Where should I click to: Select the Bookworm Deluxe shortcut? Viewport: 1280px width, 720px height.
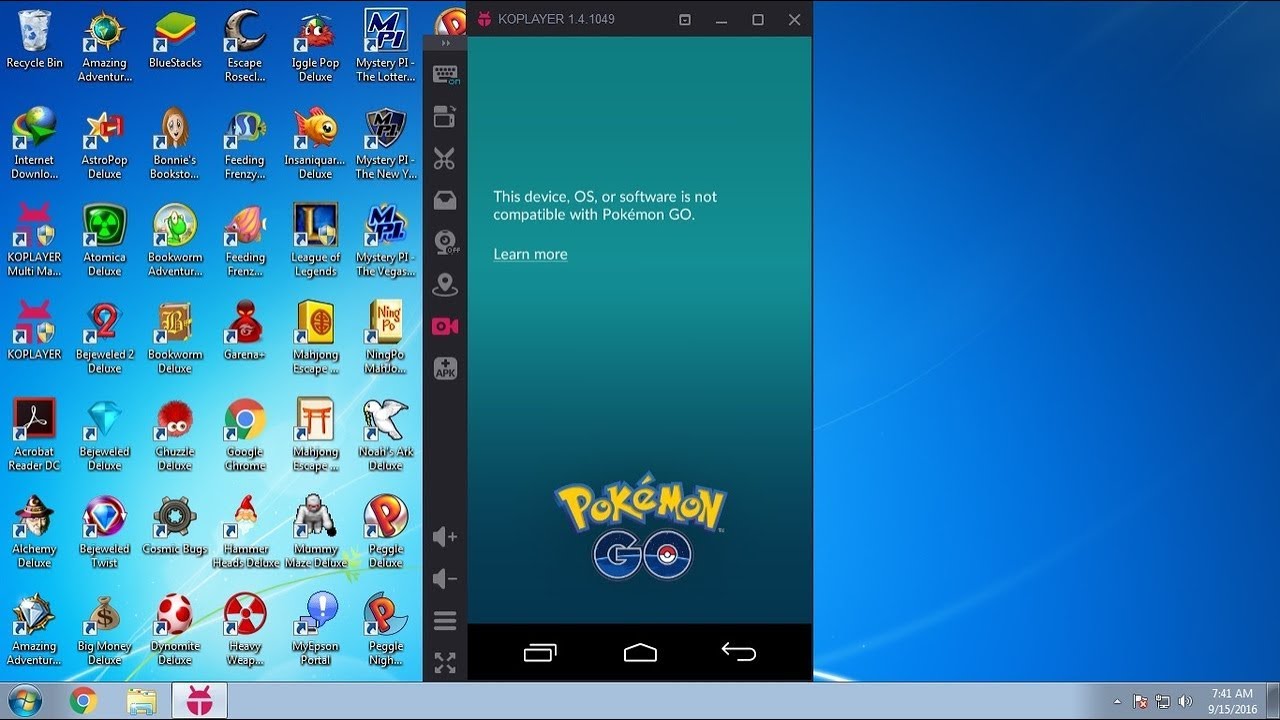click(175, 337)
